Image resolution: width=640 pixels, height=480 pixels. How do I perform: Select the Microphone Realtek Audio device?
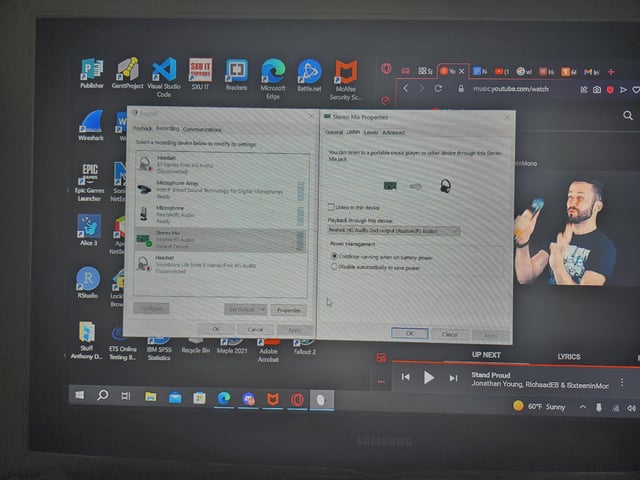pos(220,215)
